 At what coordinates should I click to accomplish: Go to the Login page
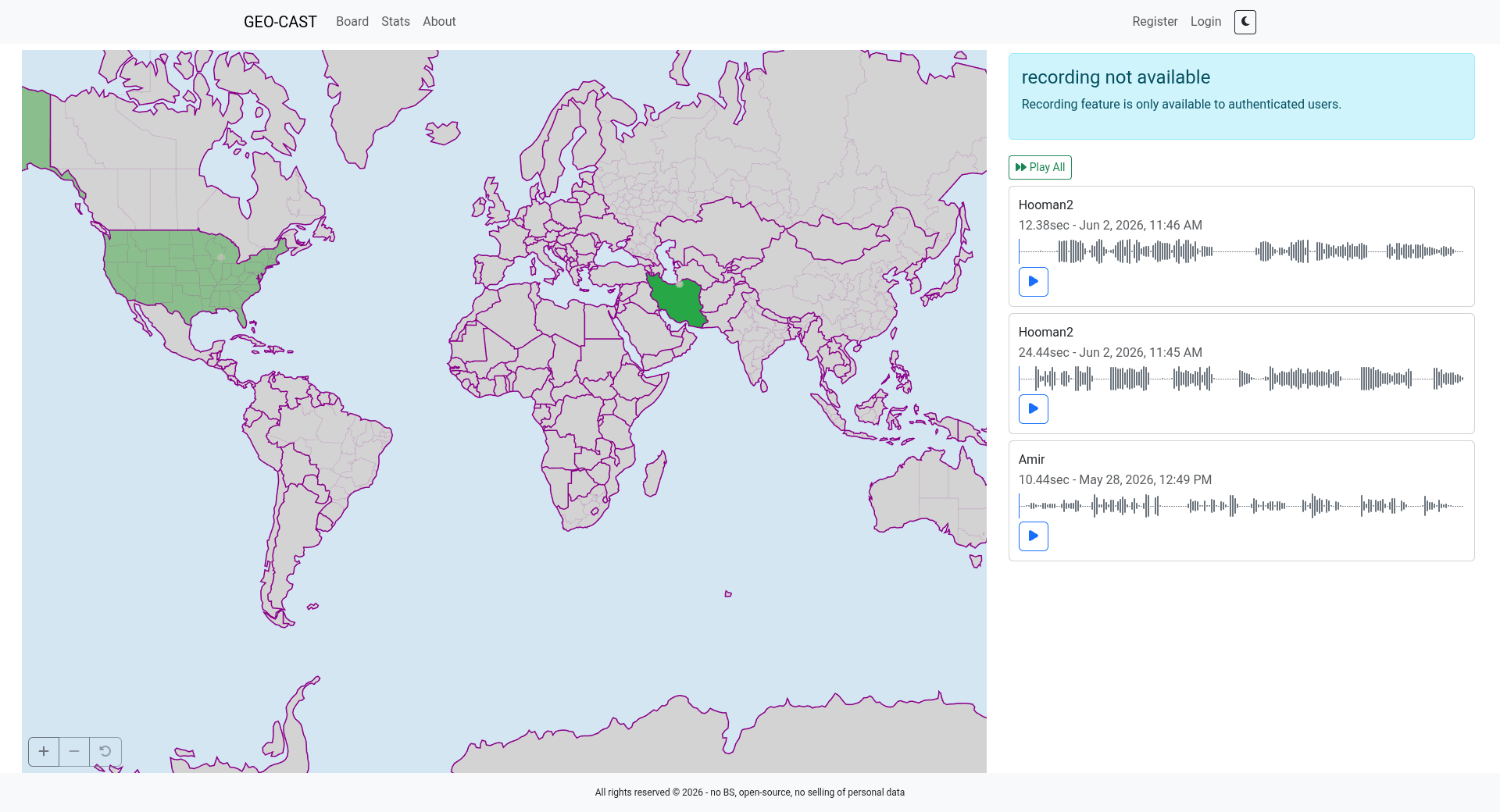click(x=1205, y=22)
